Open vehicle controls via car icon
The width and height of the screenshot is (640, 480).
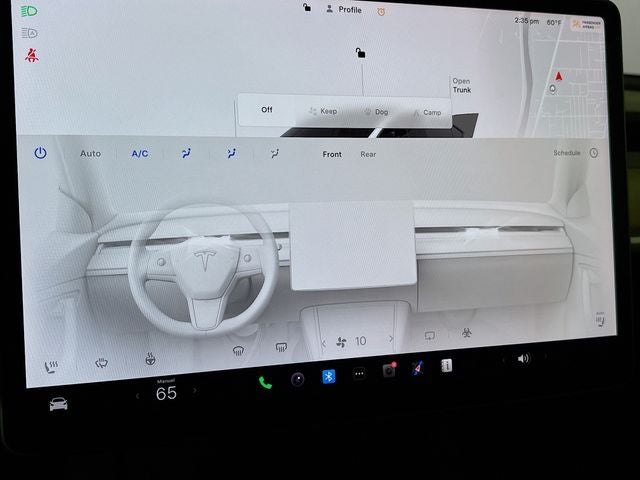click(58, 404)
